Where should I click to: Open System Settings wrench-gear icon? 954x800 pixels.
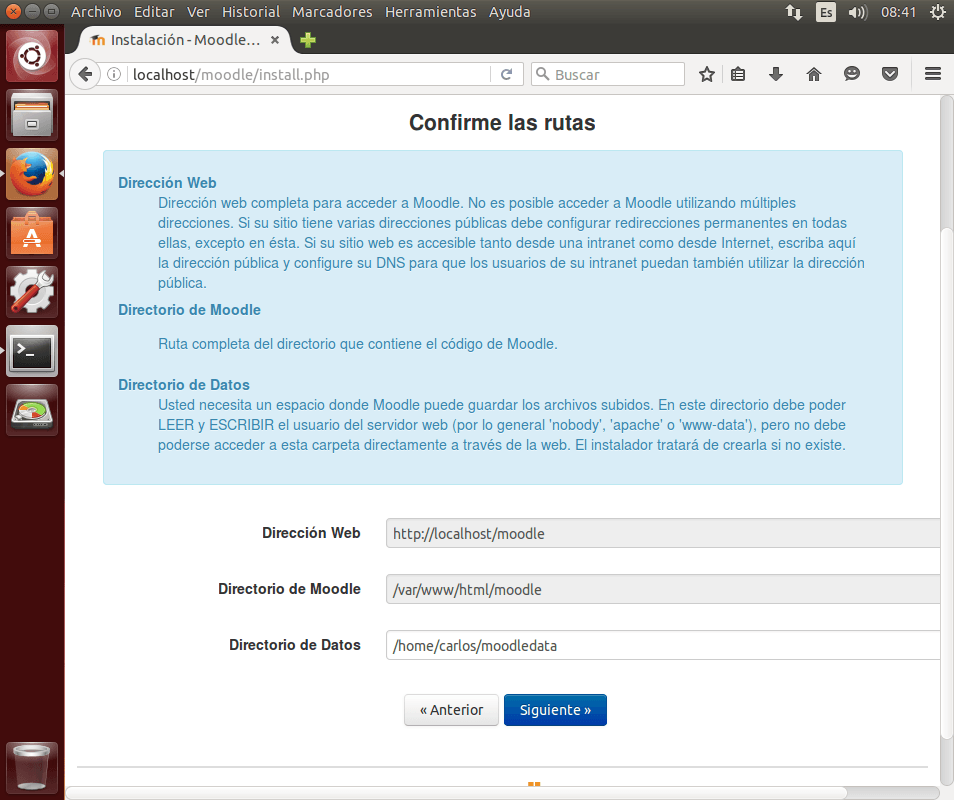tap(32, 292)
